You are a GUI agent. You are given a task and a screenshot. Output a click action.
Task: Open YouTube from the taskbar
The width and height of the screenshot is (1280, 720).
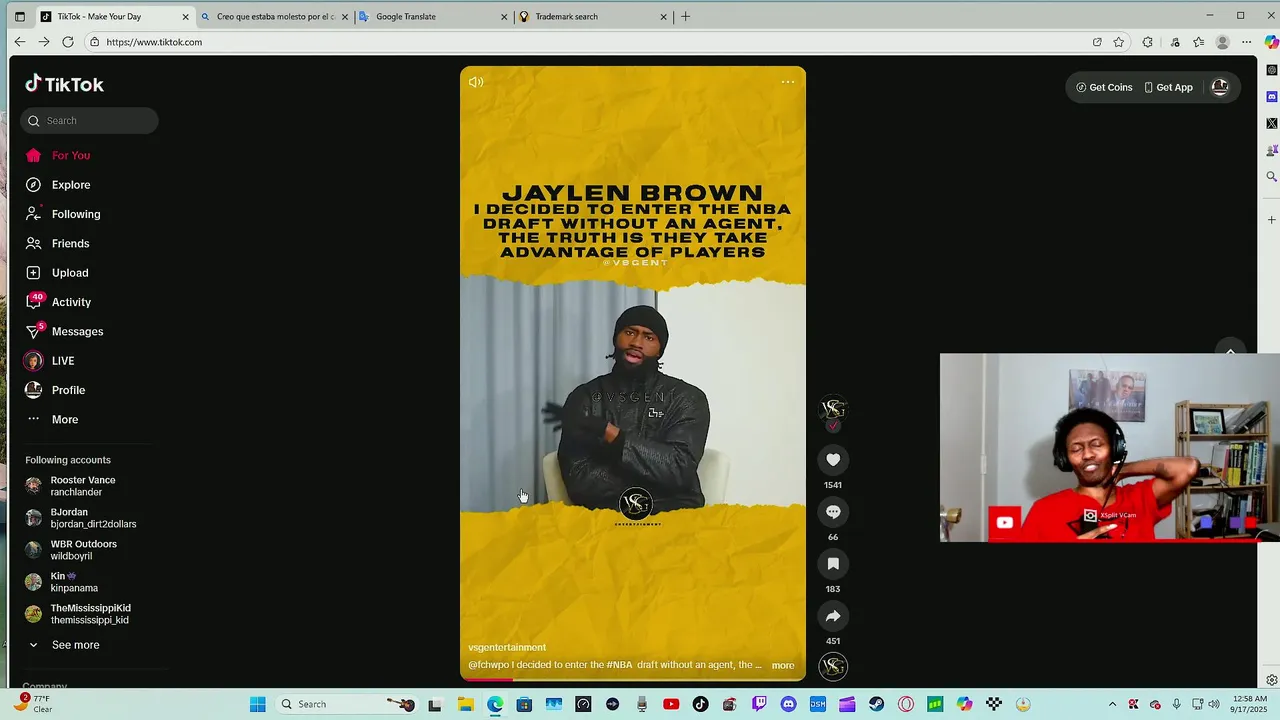tap(671, 704)
